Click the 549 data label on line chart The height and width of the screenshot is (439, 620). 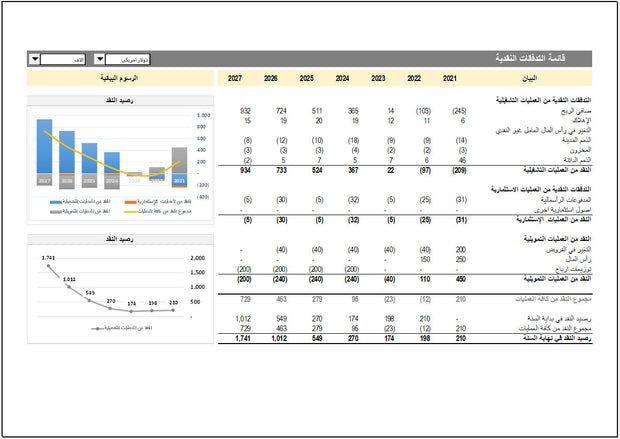pyautogui.click(x=90, y=293)
